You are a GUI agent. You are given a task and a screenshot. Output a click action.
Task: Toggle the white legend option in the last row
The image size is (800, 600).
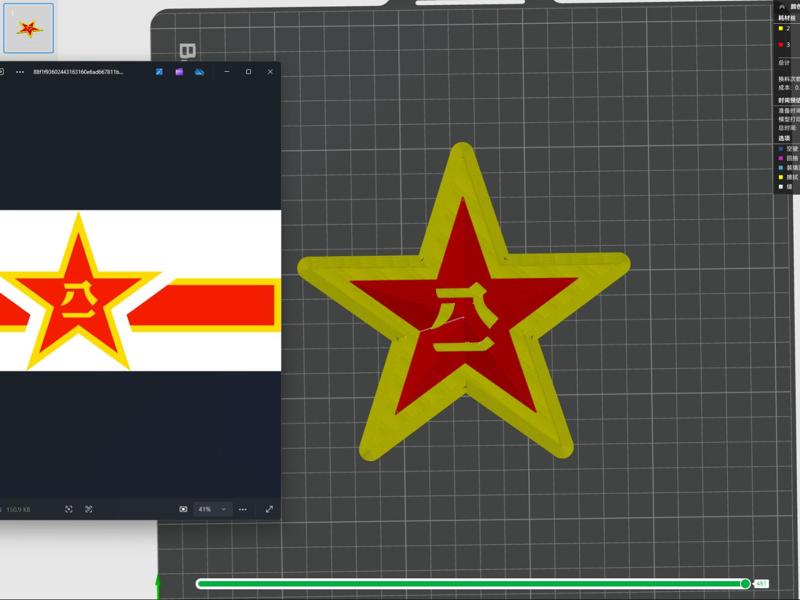point(781,187)
